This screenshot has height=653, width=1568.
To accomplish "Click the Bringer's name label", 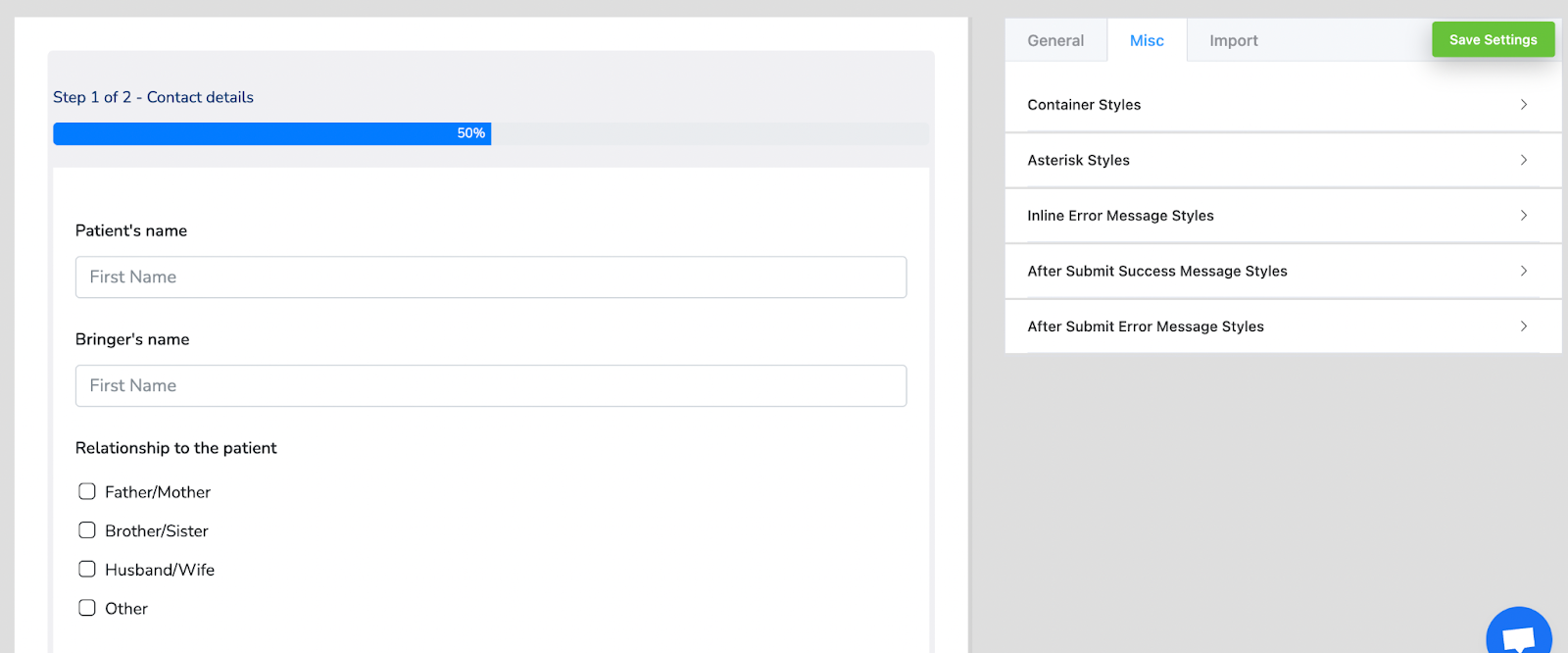I will click(132, 339).
